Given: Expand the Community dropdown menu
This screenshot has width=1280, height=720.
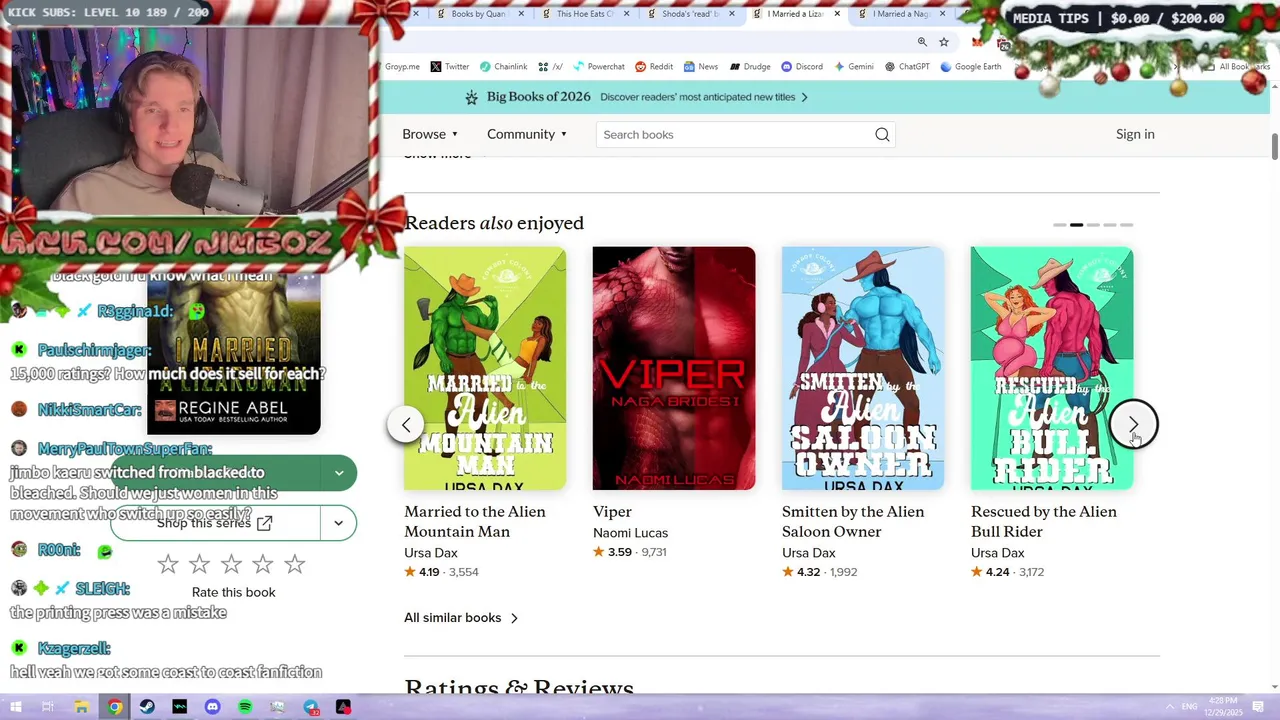Looking at the screenshot, I should (527, 134).
